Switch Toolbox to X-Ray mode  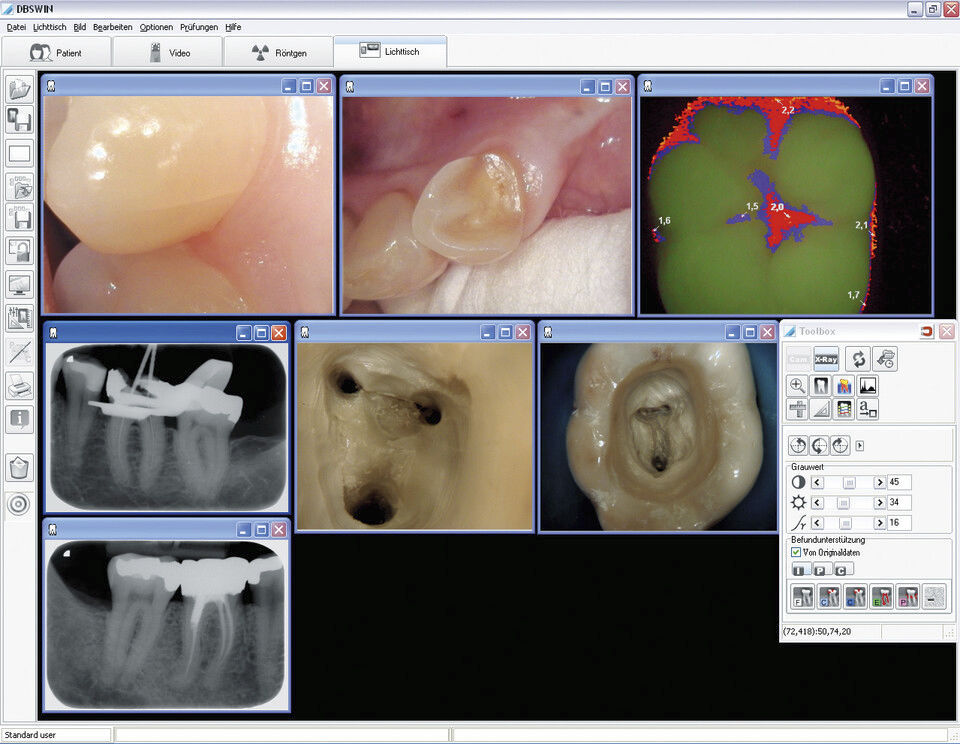(826, 359)
